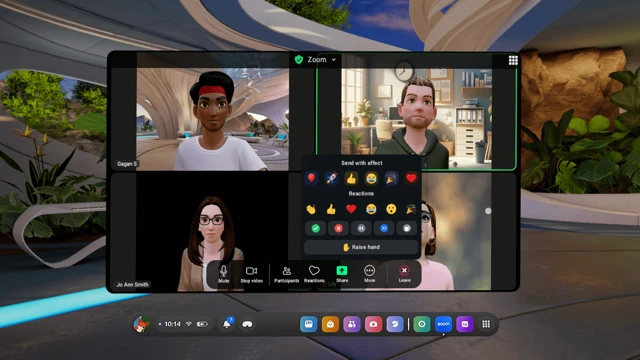The image size is (640, 360).
Task: Stop video using the camera button
Action: tap(251, 274)
